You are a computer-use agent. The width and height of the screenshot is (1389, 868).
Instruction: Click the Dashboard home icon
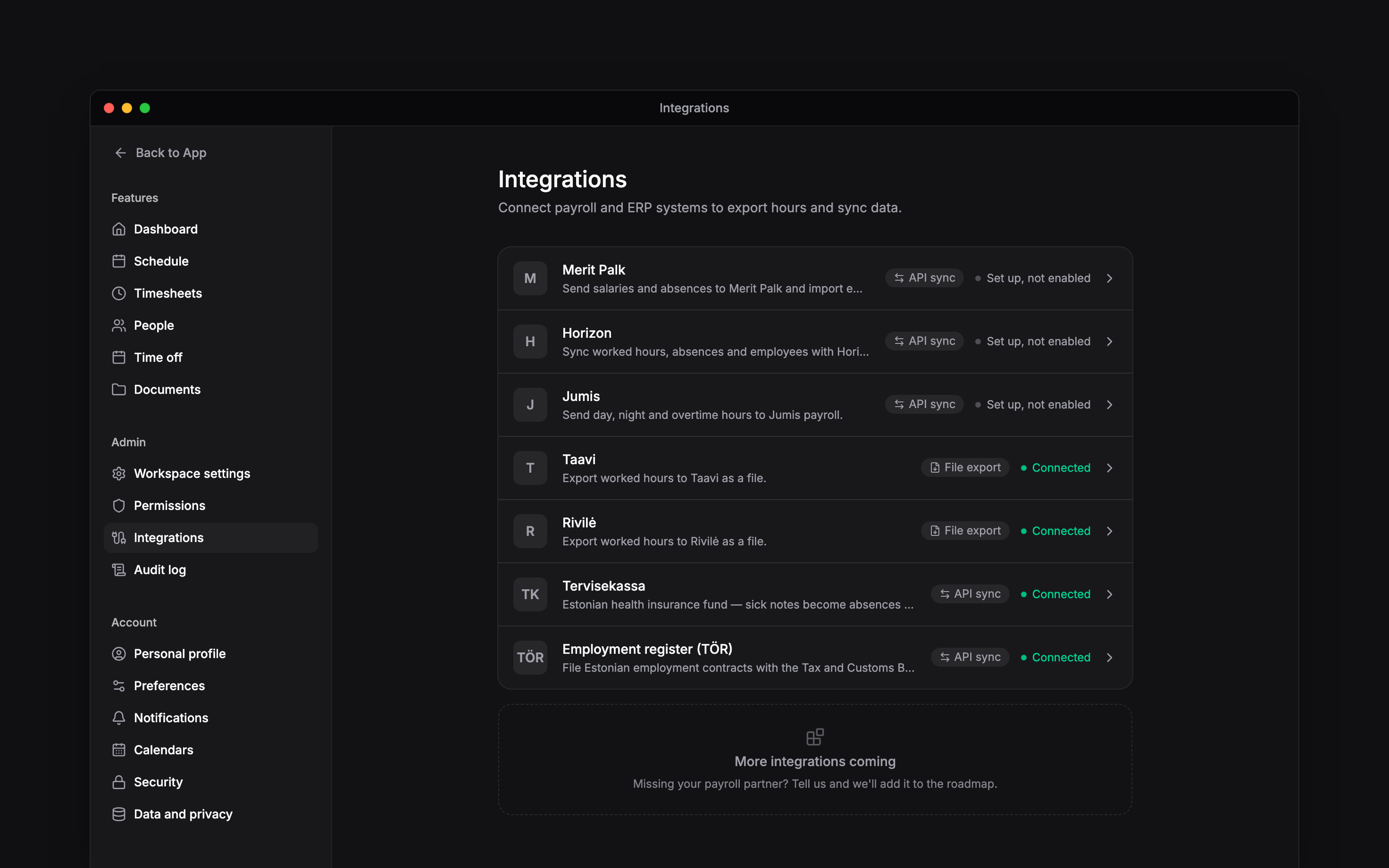(x=119, y=229)
